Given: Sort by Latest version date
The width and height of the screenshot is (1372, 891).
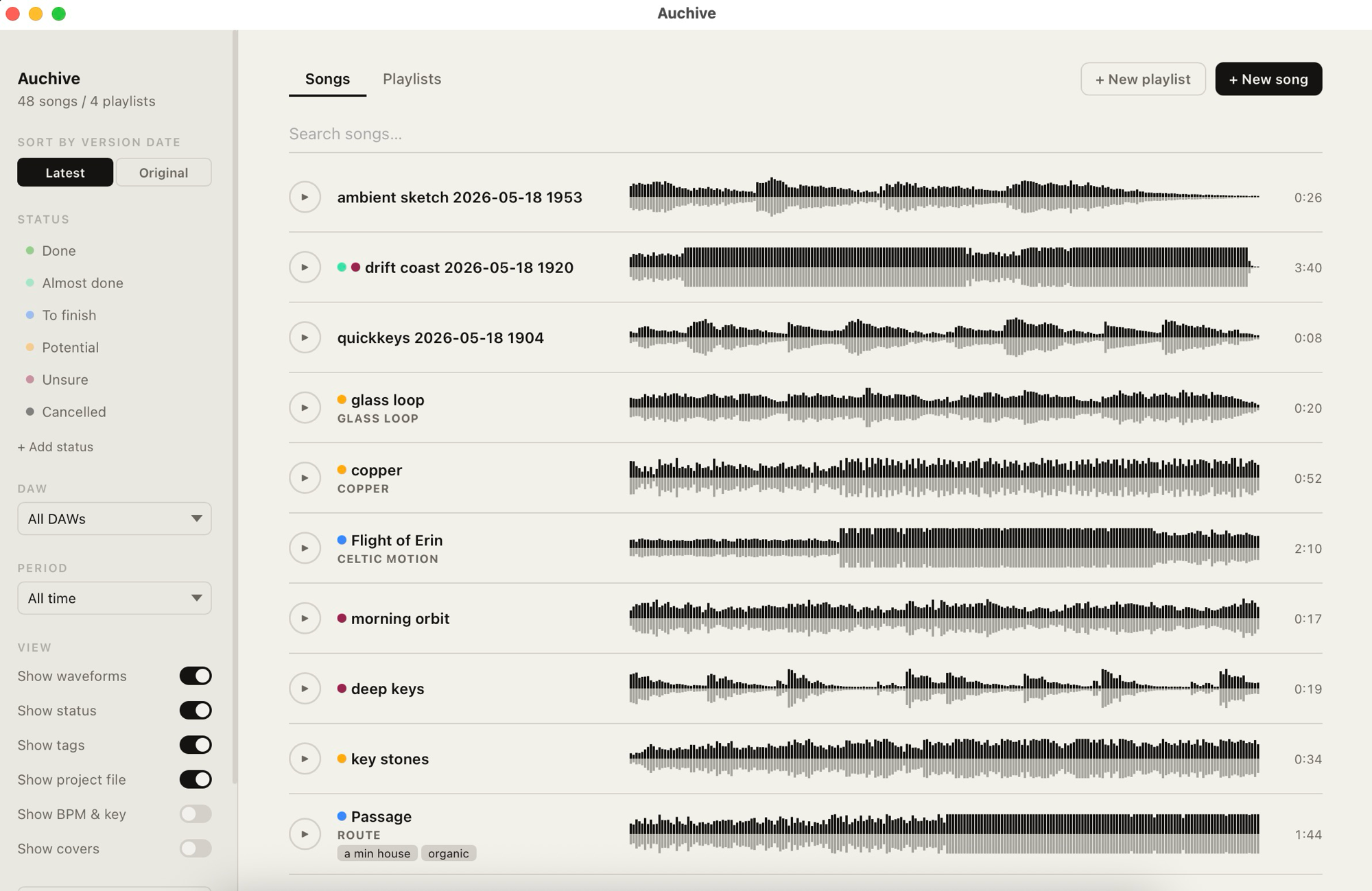Looking at the screenshot, I should click(65, 172).
